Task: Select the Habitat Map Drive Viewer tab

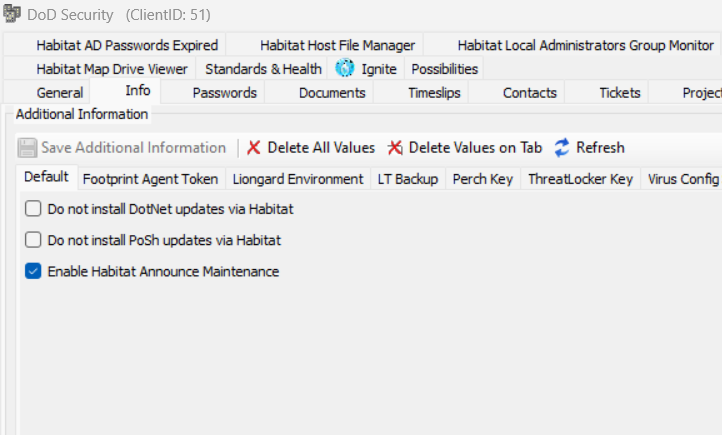Action: 112,69
